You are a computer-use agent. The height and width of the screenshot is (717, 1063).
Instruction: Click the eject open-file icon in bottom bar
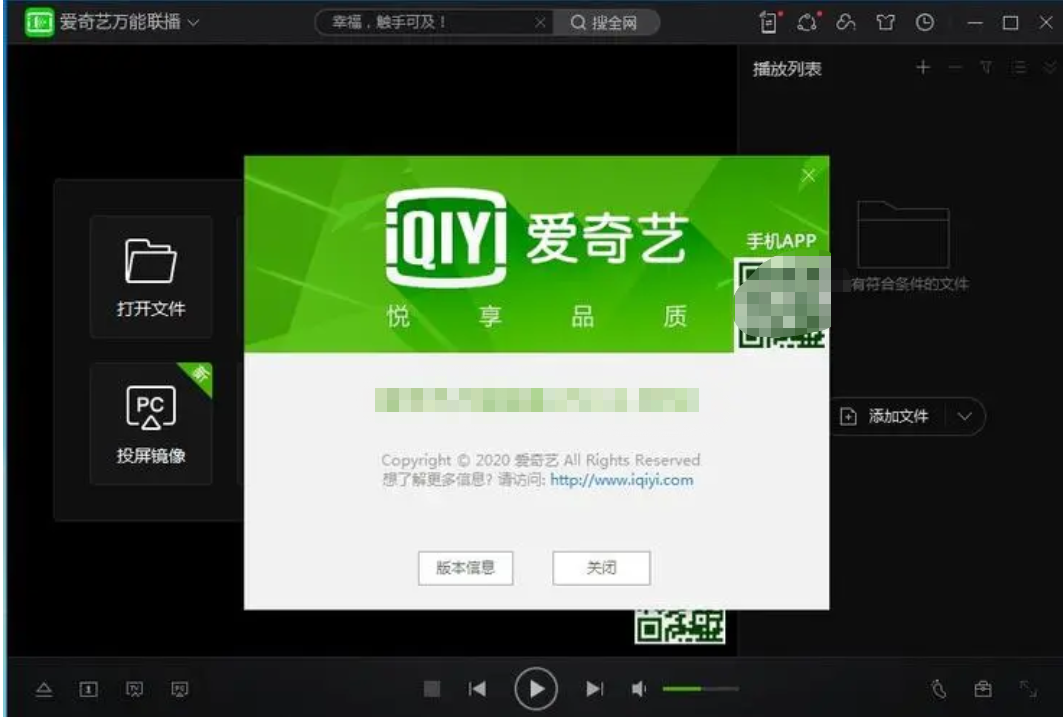44,690
